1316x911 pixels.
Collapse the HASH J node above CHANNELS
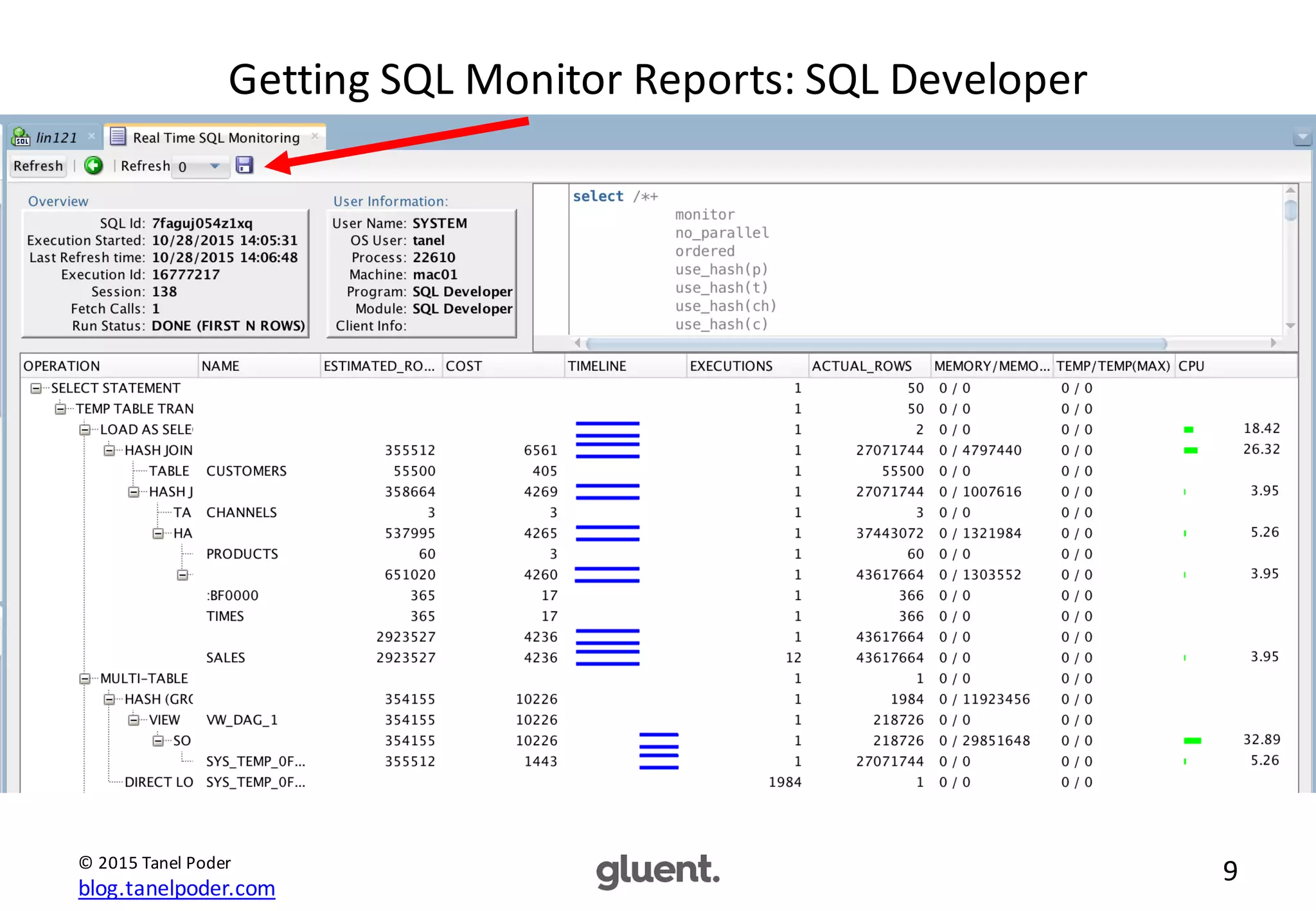(134, 492)
